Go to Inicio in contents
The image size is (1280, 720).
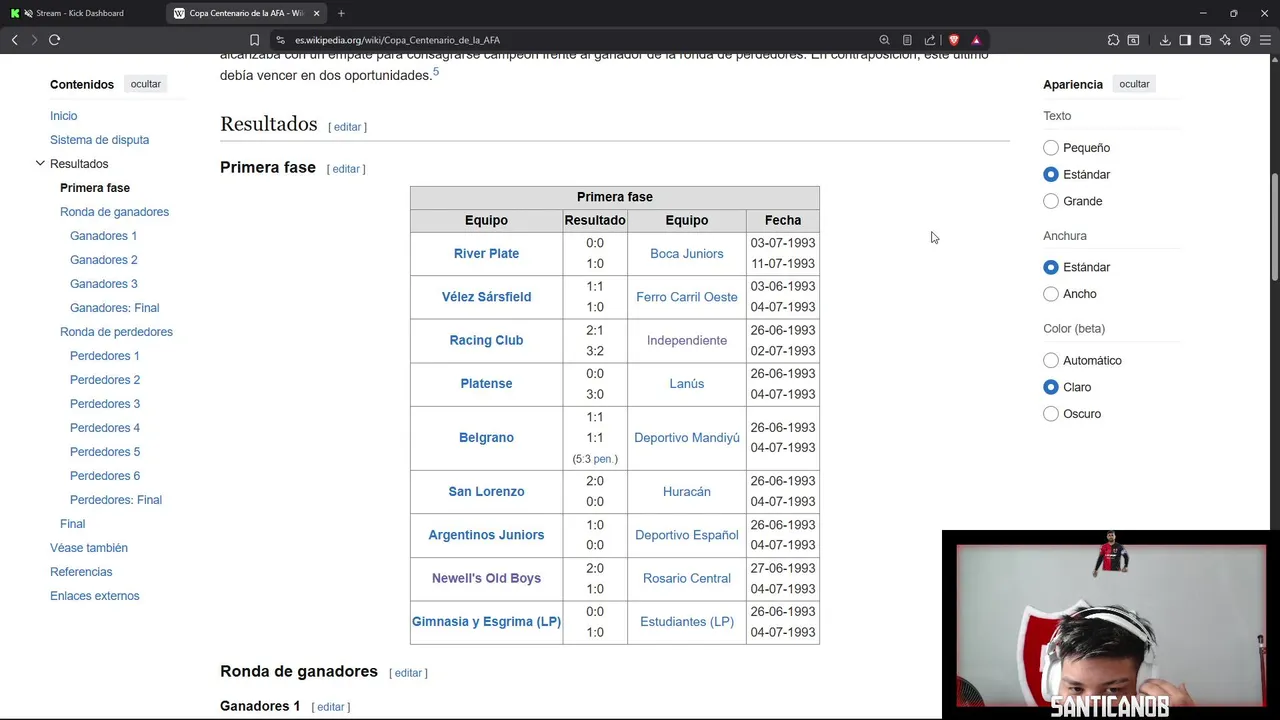coord(63,116)
